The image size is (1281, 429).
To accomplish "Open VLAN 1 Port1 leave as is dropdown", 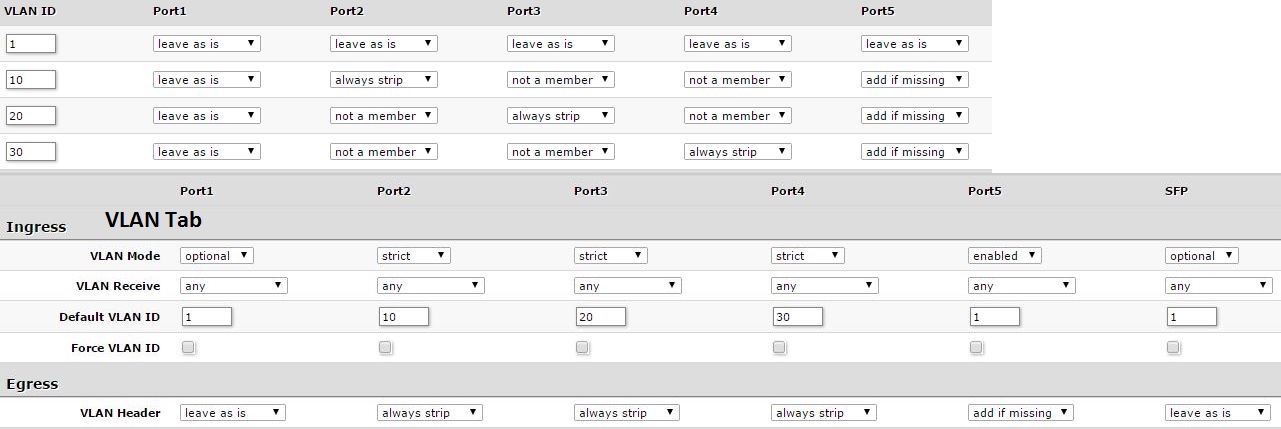I will coord(207,44).
